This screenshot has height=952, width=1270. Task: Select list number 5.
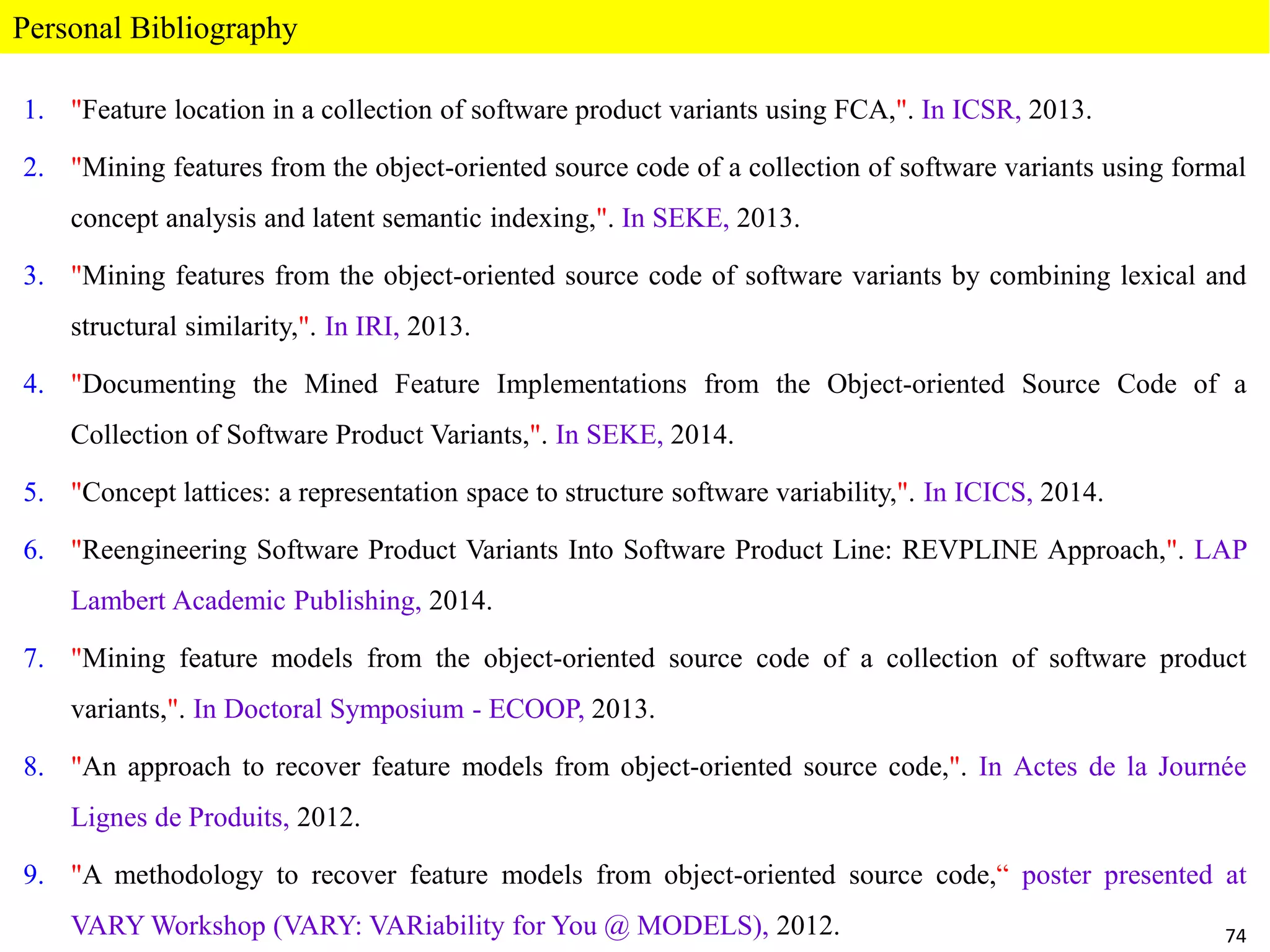pyautogui.click(x=34, y=493)
